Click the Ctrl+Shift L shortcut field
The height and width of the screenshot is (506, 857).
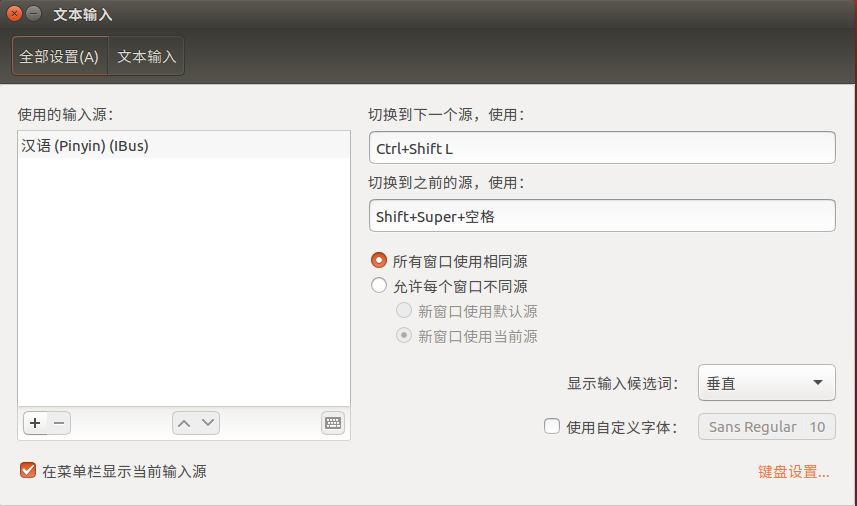coord(602,148)
